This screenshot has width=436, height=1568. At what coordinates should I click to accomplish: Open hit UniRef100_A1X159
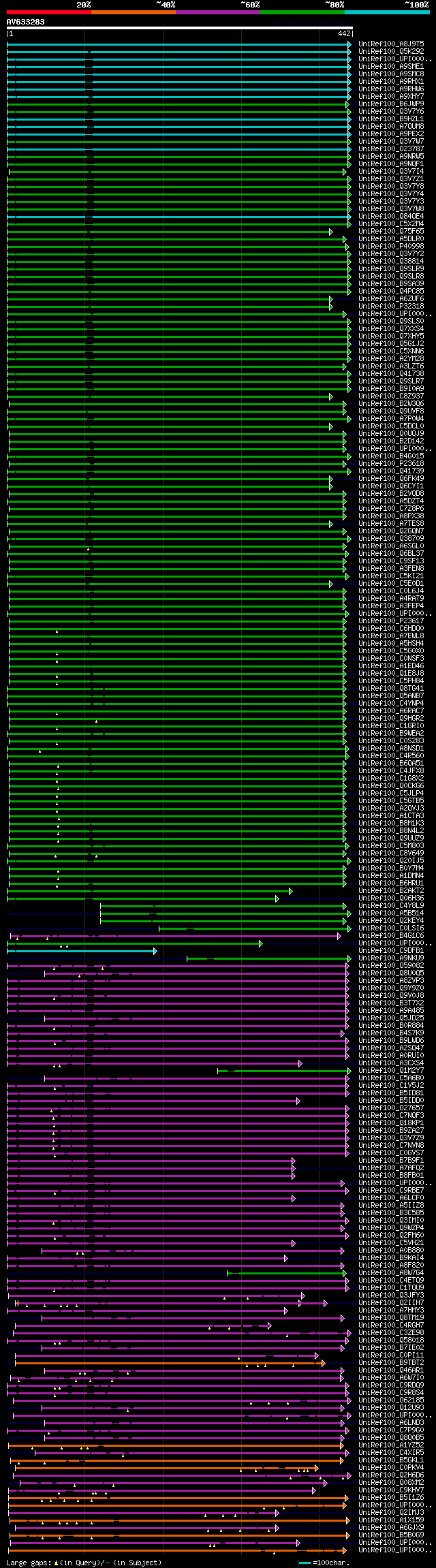(391, 1520)
